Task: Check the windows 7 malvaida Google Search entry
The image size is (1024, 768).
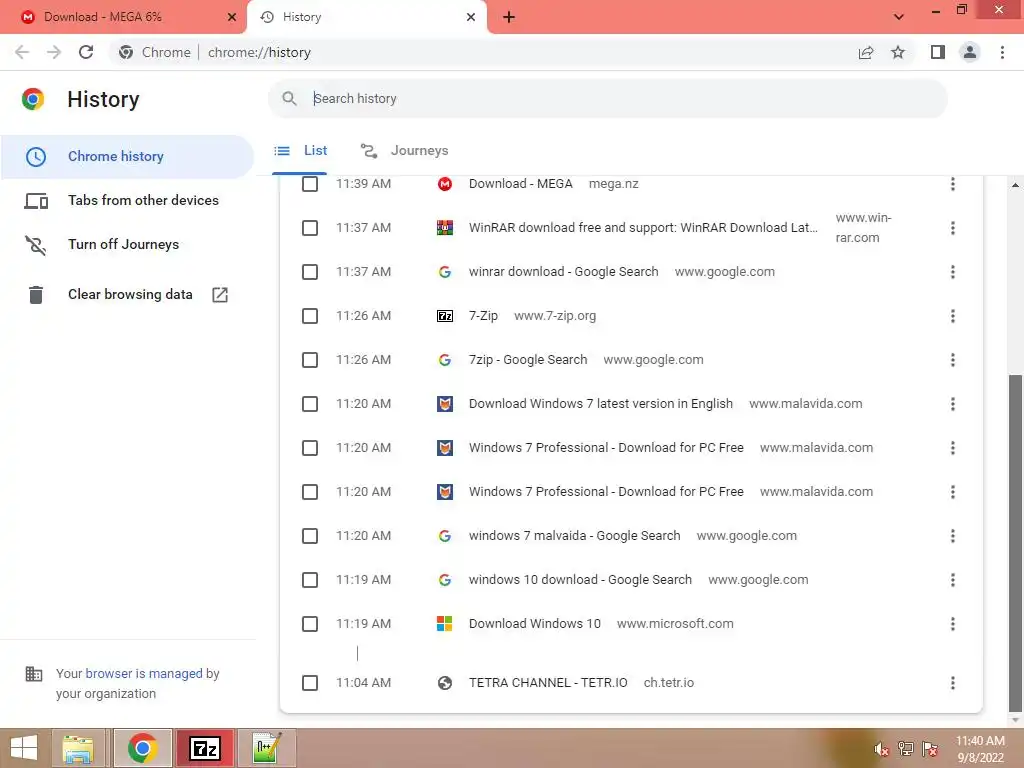Action: point(310,536)
